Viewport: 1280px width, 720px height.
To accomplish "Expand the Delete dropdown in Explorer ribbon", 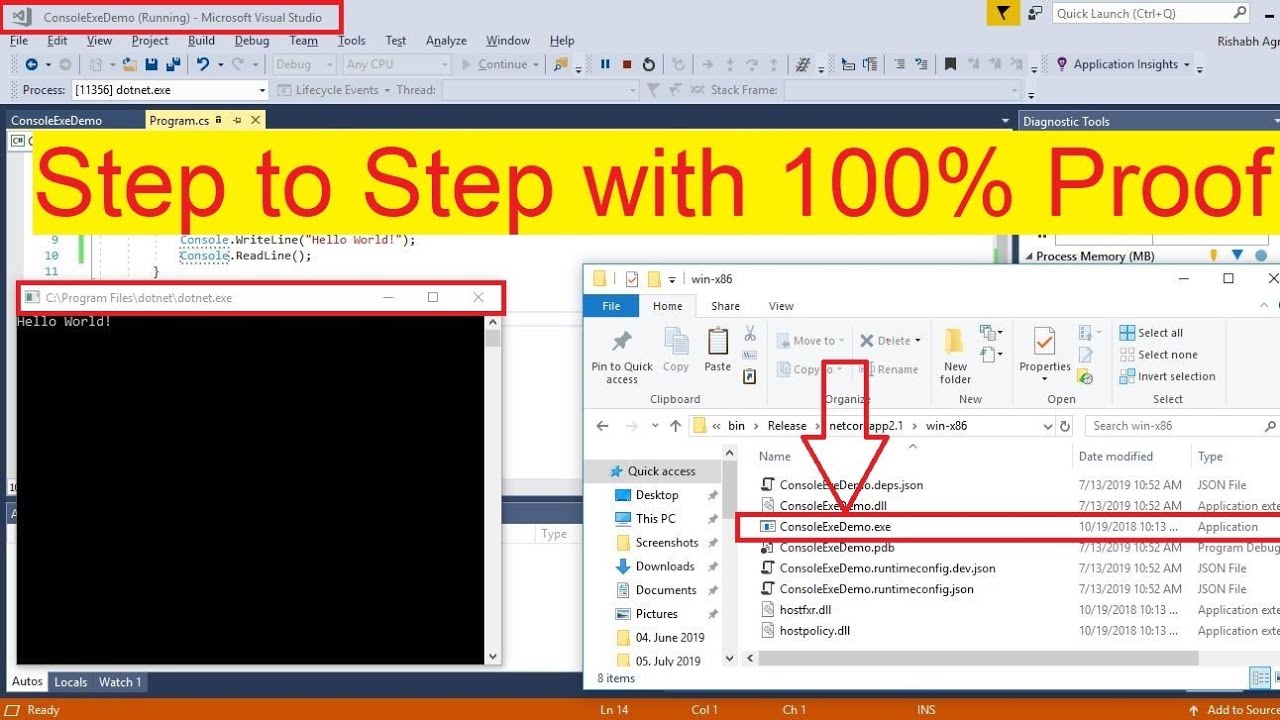I will [x=917, y=341].
